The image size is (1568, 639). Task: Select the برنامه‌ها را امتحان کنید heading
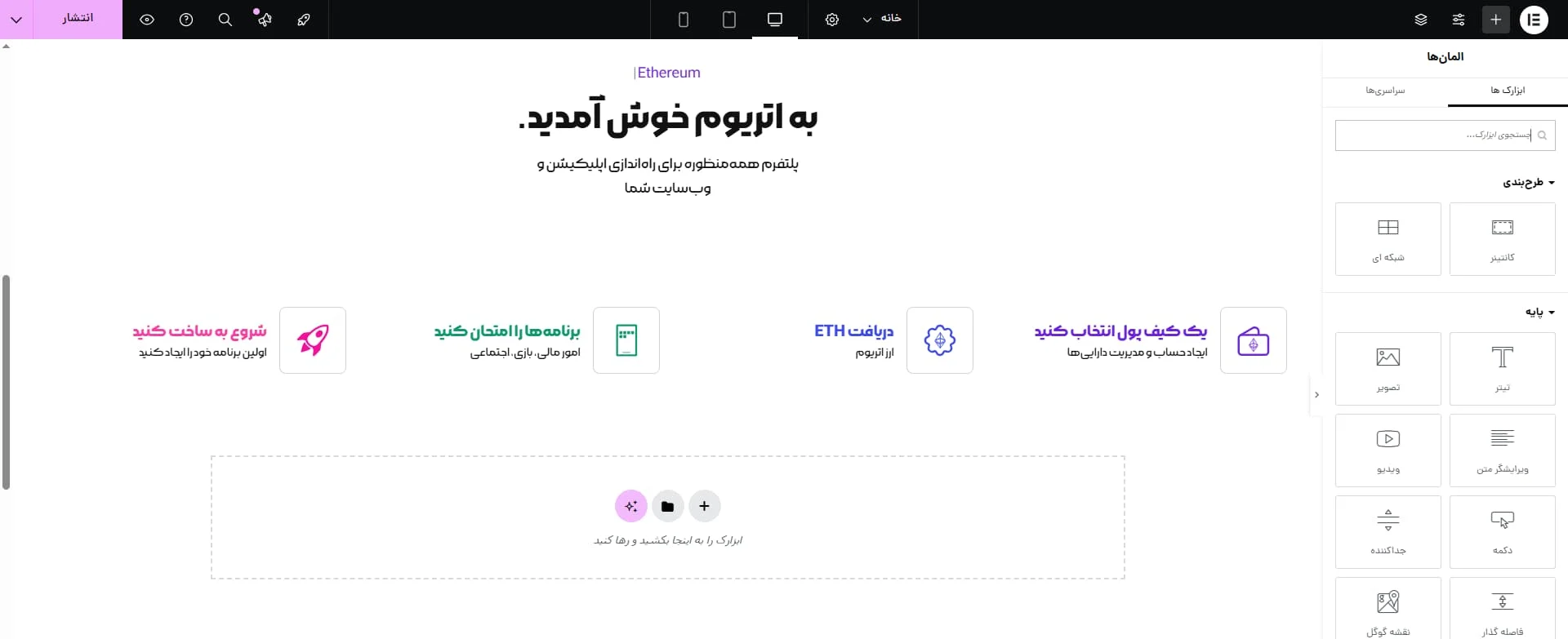507,331
